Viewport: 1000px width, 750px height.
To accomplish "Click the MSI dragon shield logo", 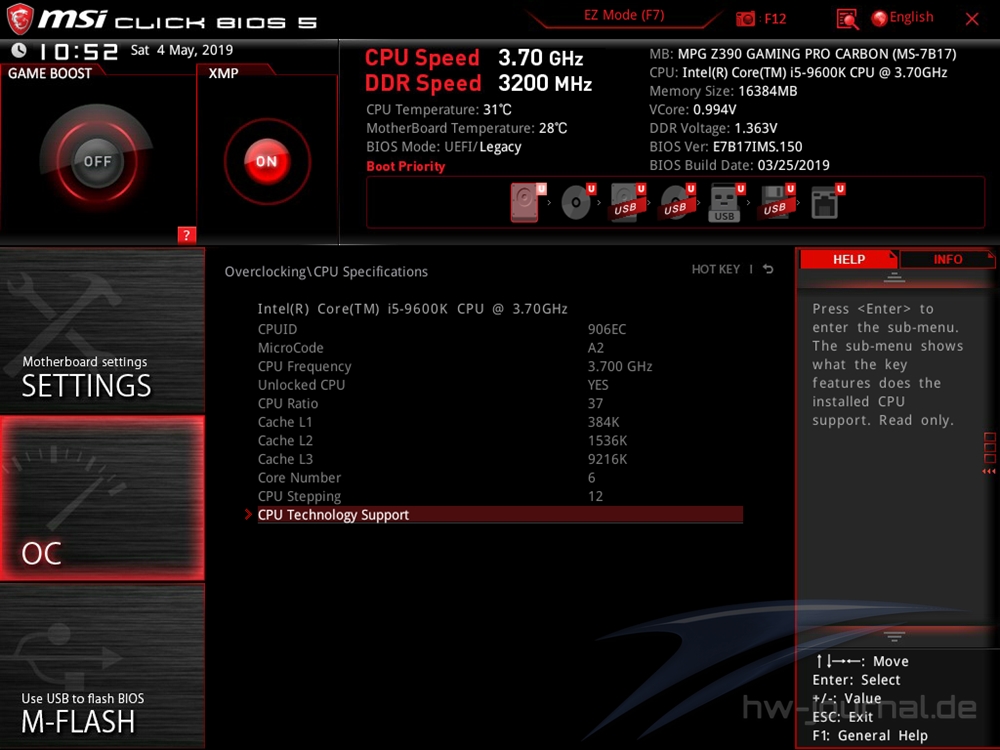I will coord(19,19).
